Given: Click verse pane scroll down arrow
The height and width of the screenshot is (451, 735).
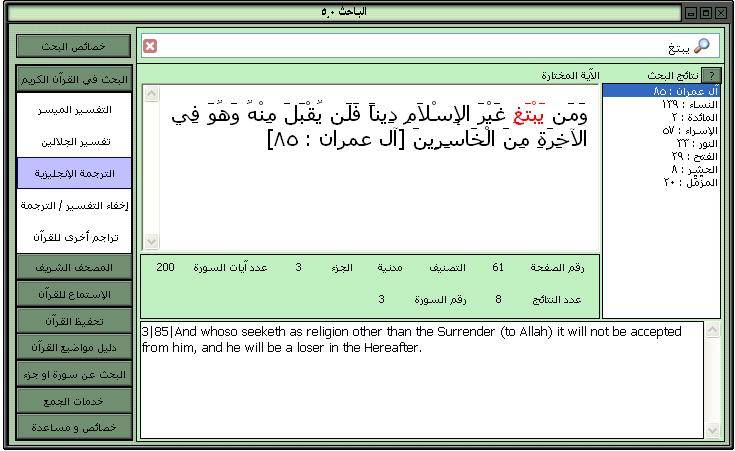Looking at the screenshot, I should (151, 241).
